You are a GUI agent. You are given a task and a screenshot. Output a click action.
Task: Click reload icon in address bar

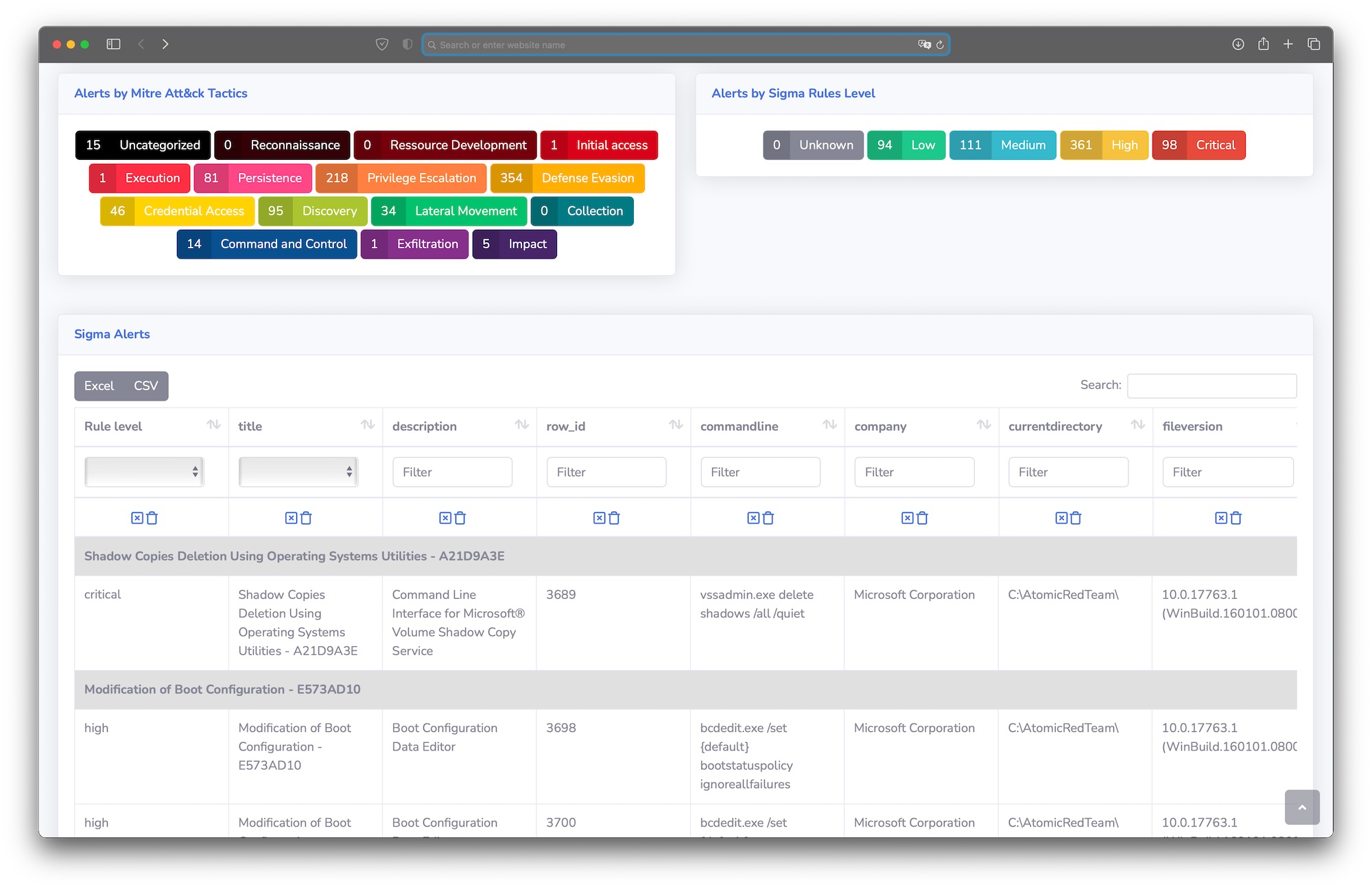[x=941, y=45]
